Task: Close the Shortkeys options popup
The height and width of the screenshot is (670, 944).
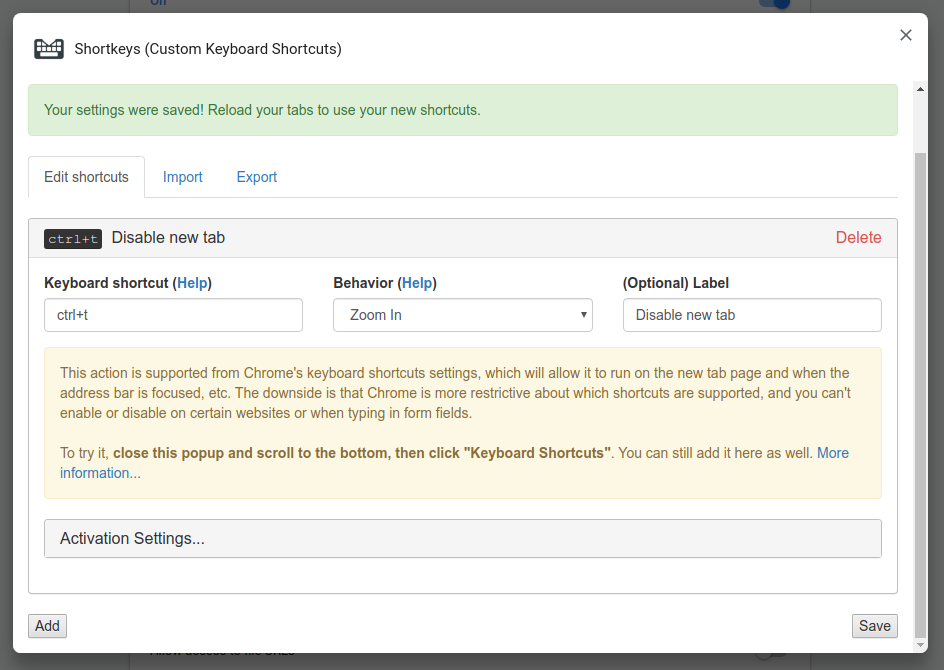Action: 905,35
